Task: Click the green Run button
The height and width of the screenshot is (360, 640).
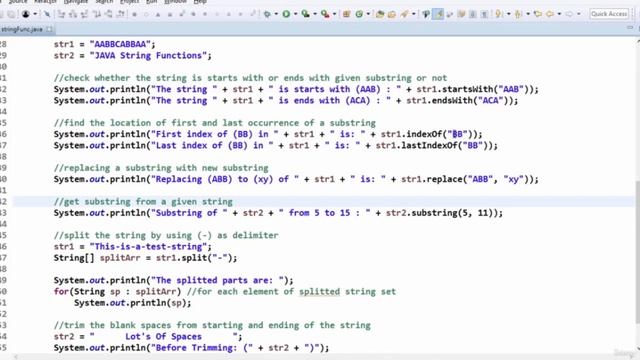Action: point(286,14)
